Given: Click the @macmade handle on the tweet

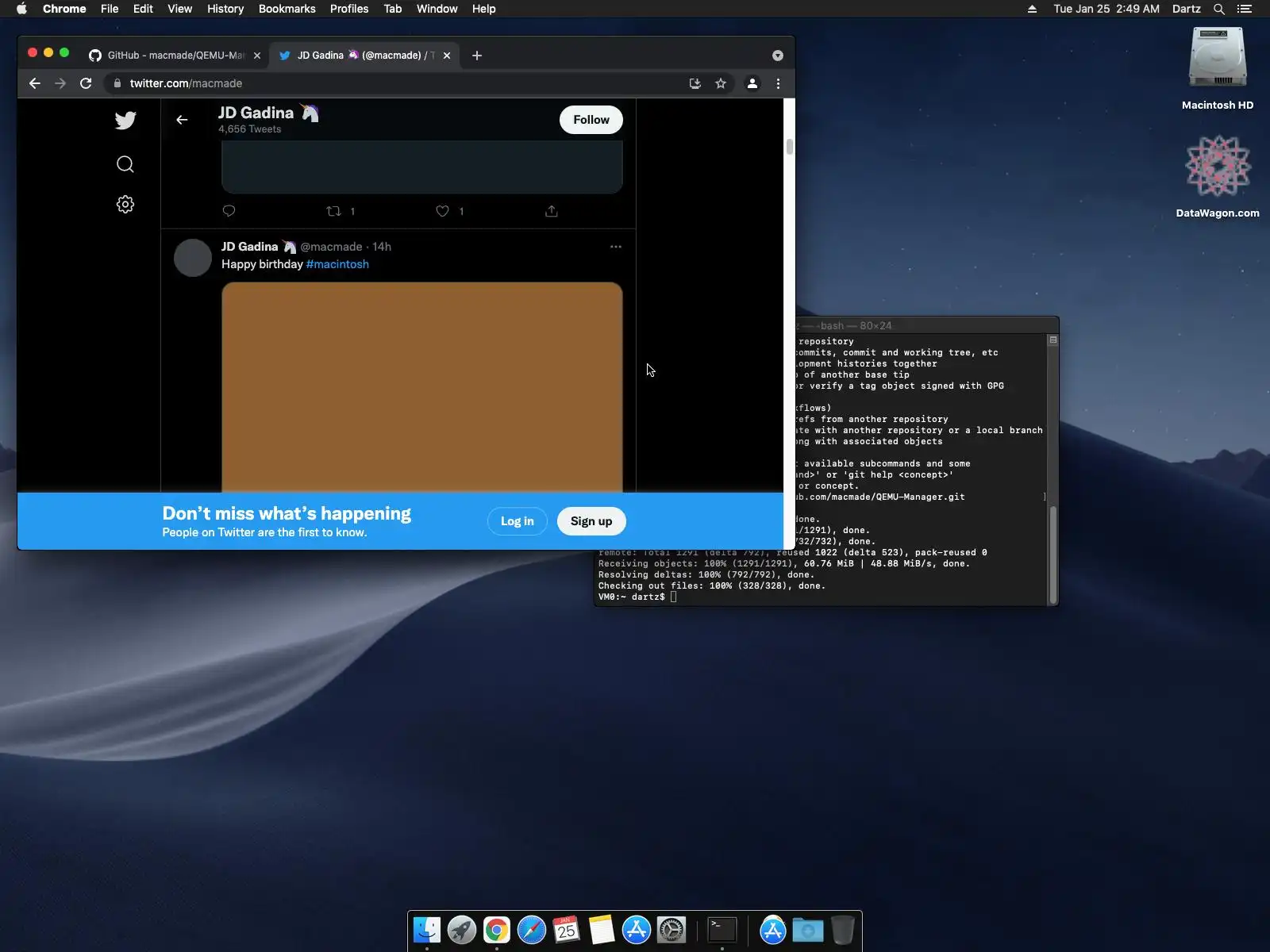Looking at the screenshot, I should pyautogui.click(x=331, y=247).
